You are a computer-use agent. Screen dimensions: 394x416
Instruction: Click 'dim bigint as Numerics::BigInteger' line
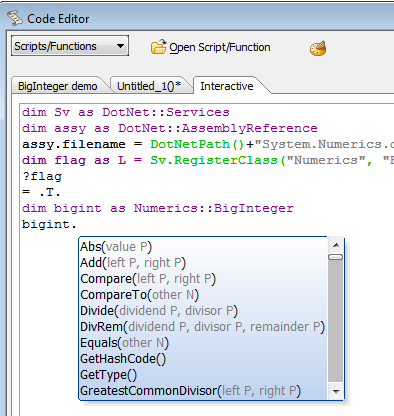158,208
